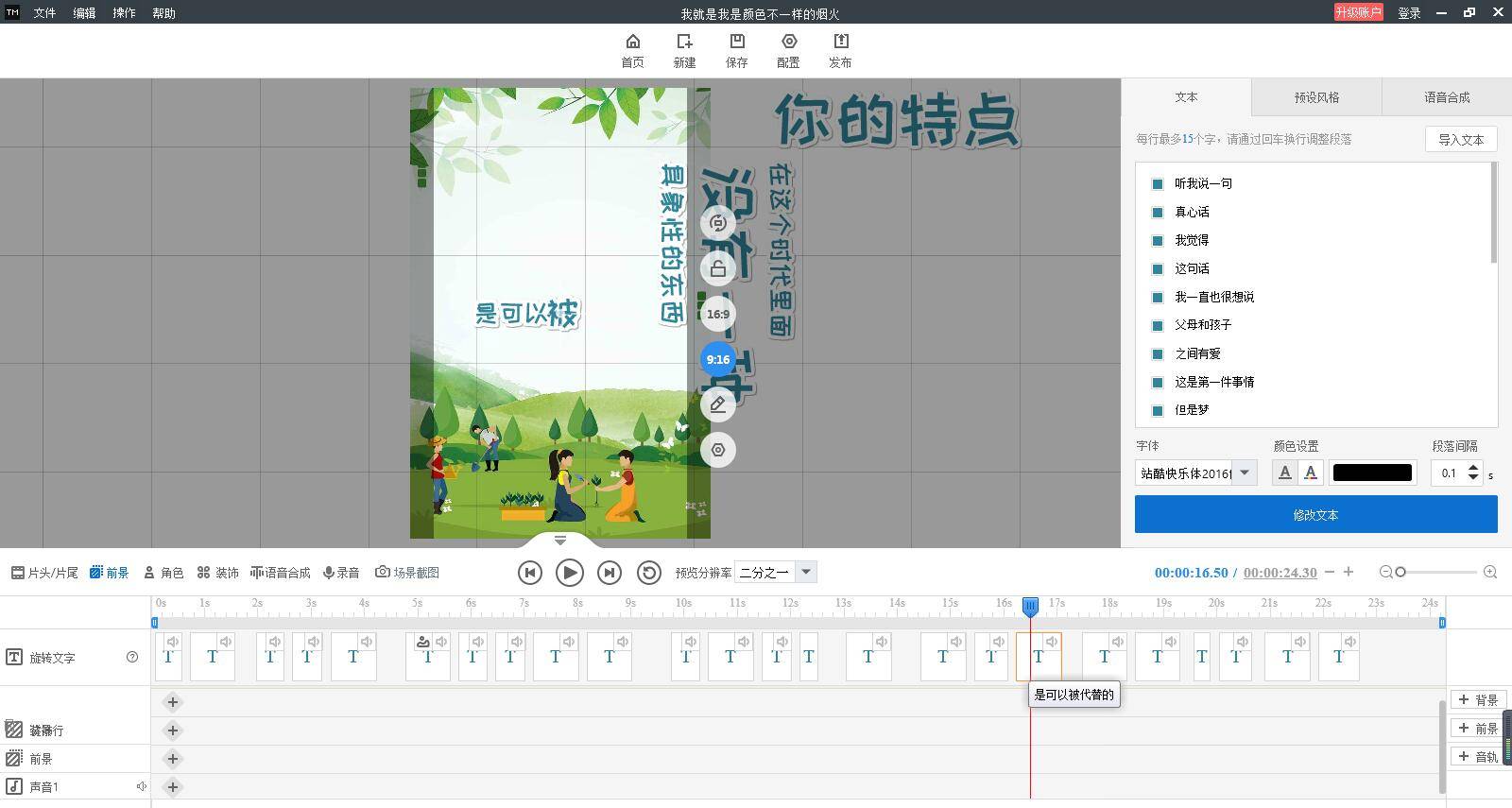Click the 修改文本 button
This screenshot has height=808, width=1512.
tap(1315, 515)
